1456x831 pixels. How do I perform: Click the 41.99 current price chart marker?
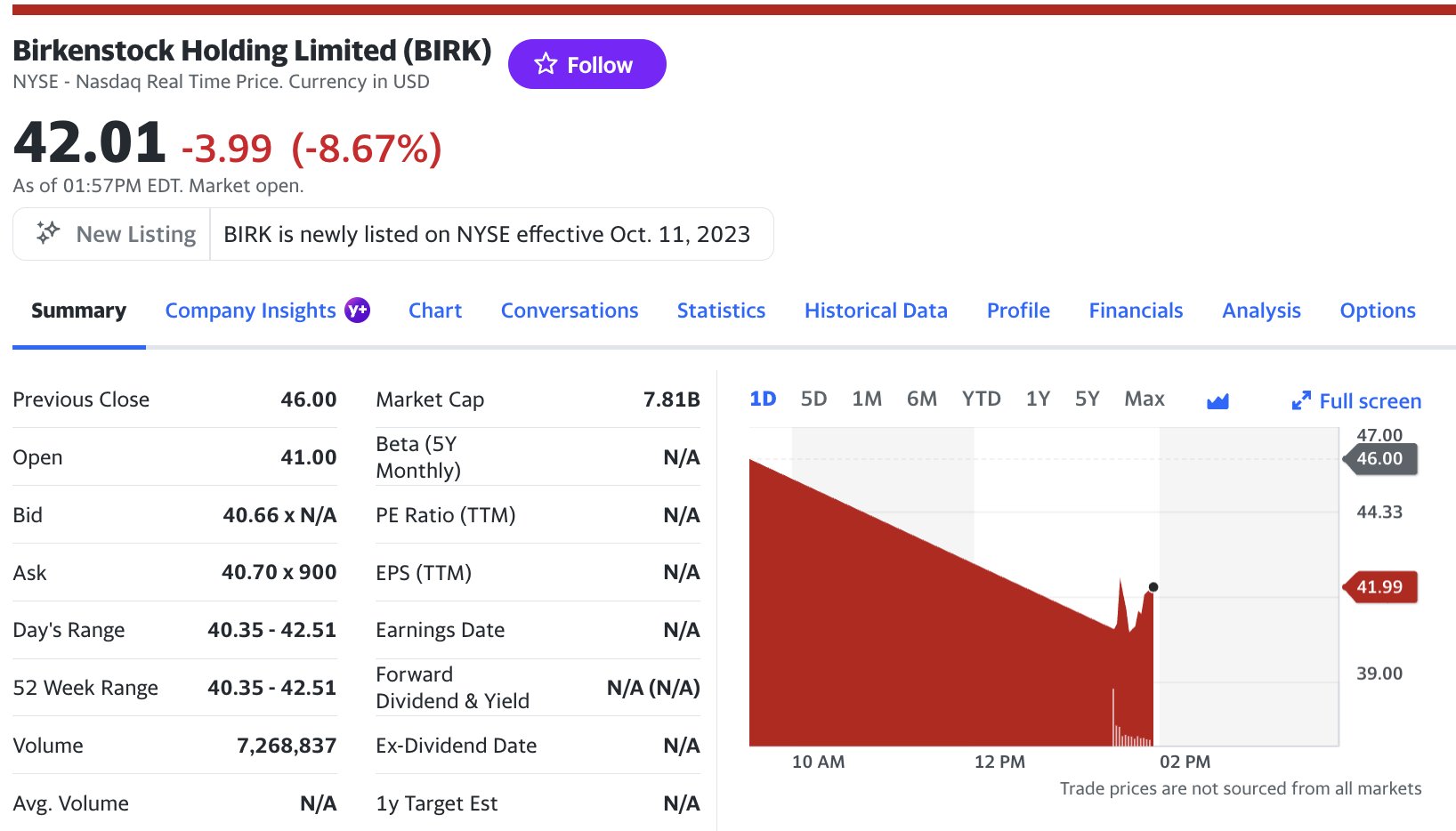coord(1379,587)
